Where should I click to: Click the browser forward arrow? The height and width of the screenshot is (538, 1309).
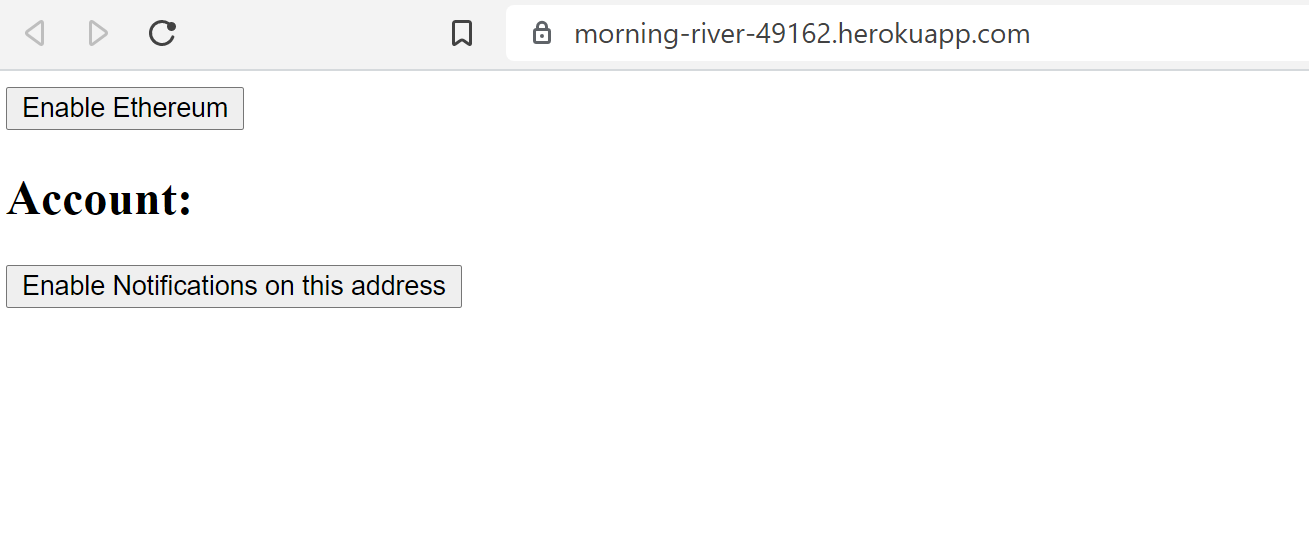click(x=98, y=34)
